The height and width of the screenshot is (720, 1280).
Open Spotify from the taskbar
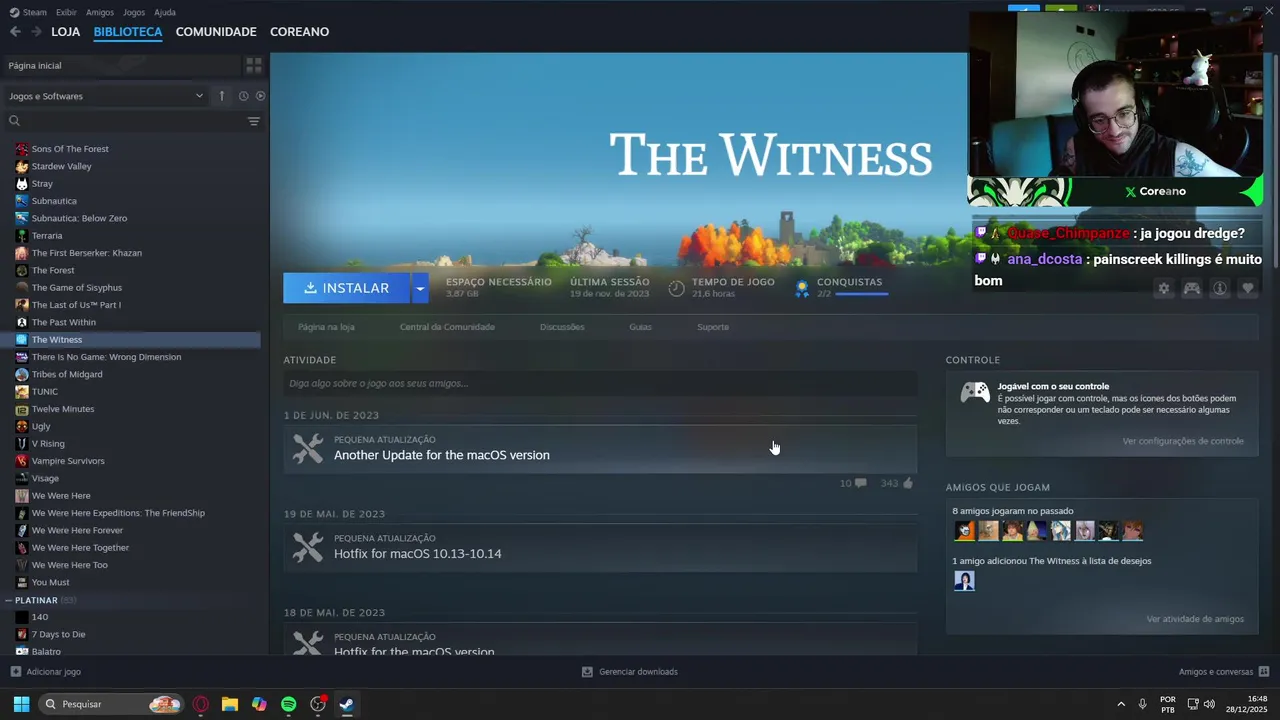coord(288,704)
